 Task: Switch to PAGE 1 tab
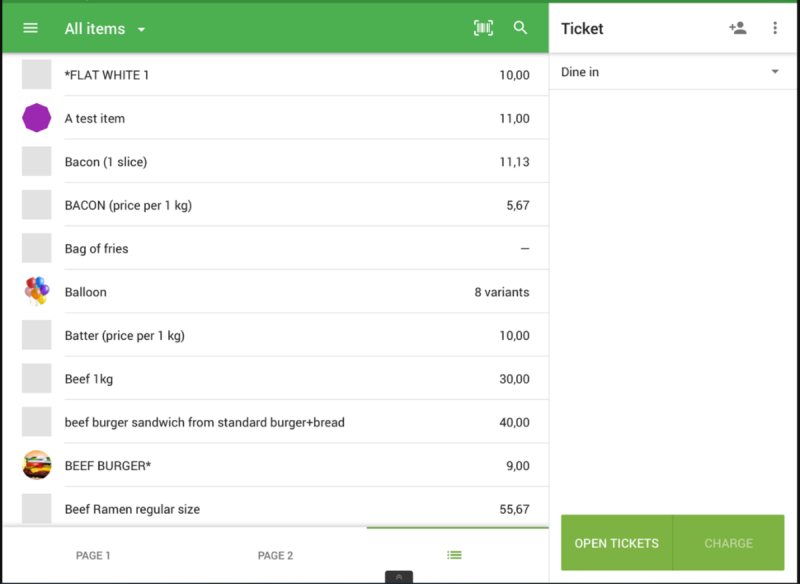coord(93,555)
